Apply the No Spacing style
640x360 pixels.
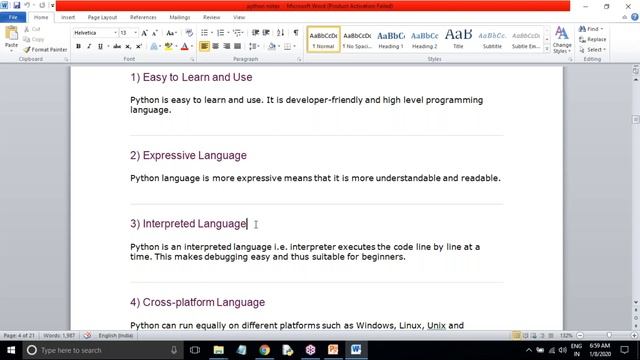pyautogui.click(x=357, y=40)
